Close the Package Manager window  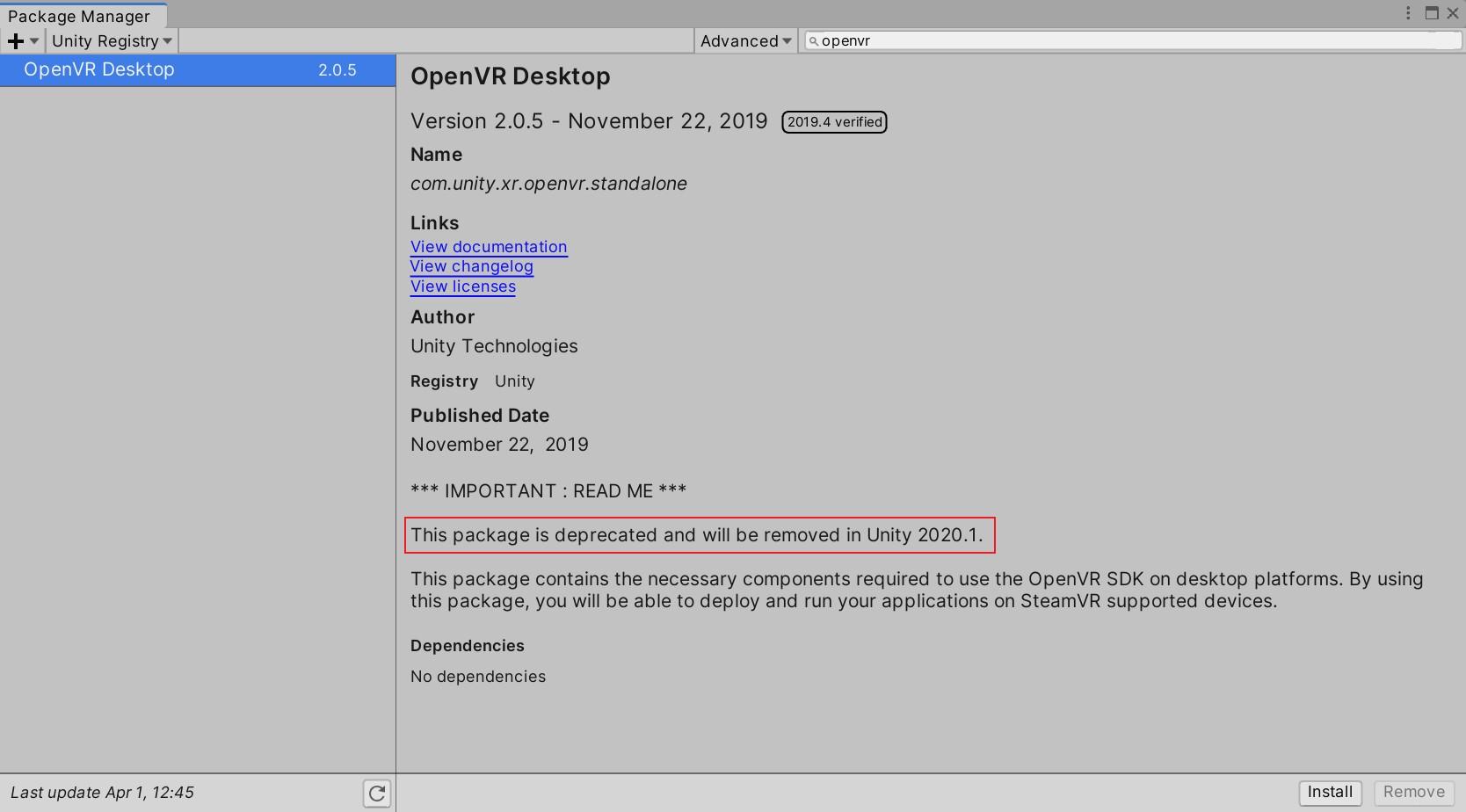pos(1453,13)
